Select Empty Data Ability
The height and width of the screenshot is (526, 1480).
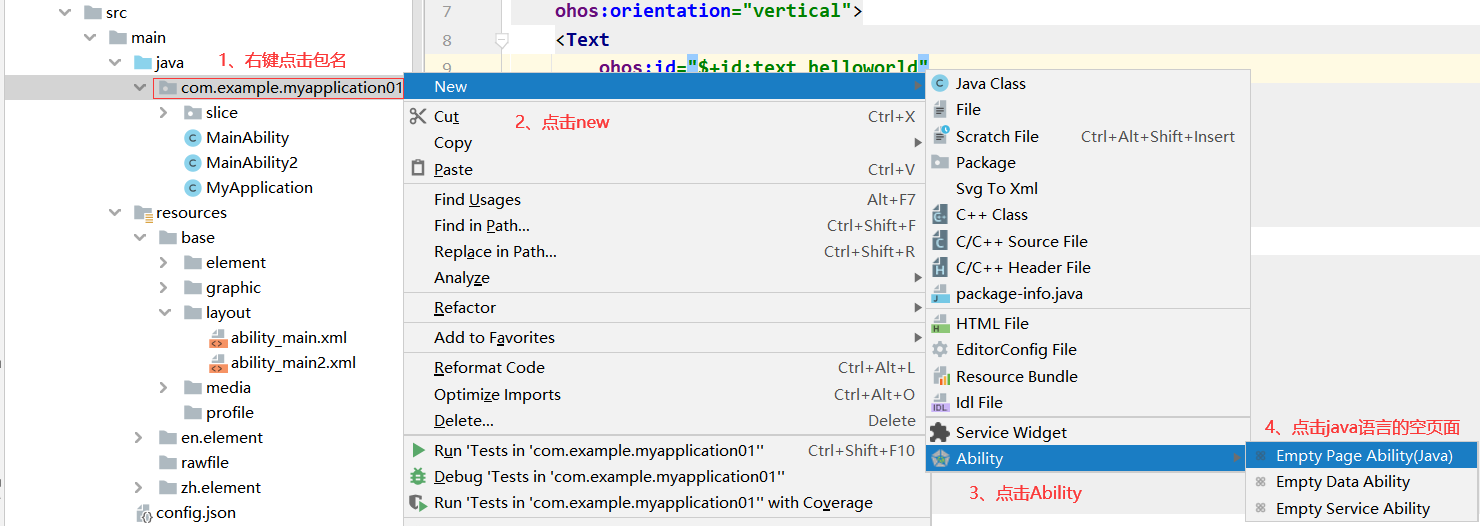tap(1363, 482)
